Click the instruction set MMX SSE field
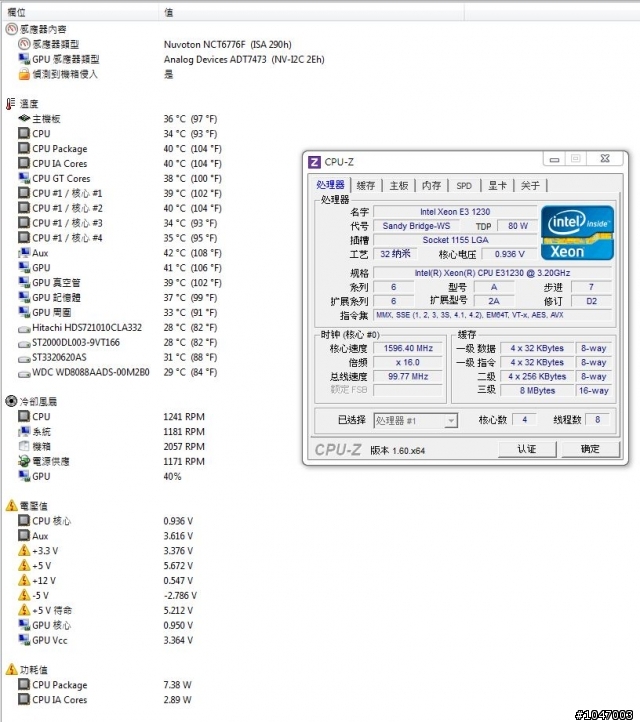 (492, 315)
